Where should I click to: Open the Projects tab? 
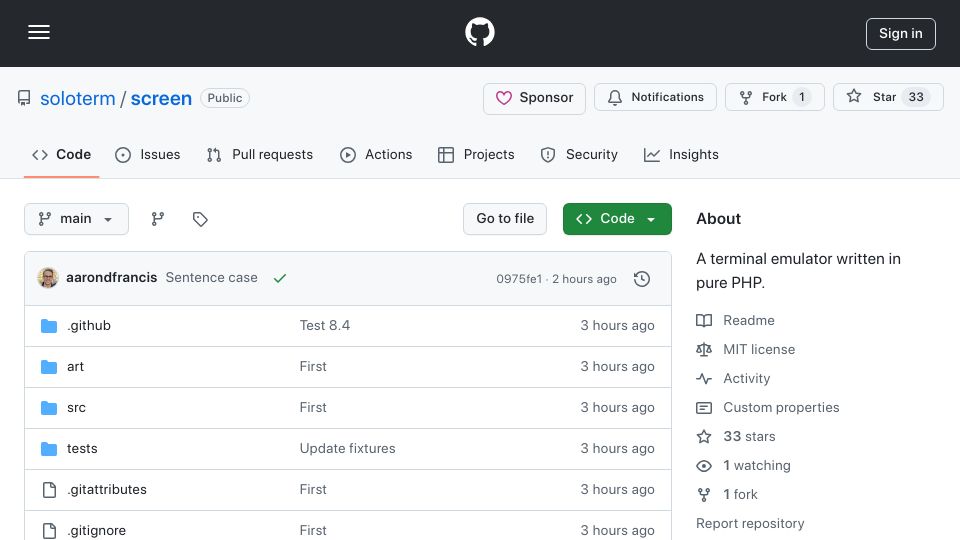476,155
